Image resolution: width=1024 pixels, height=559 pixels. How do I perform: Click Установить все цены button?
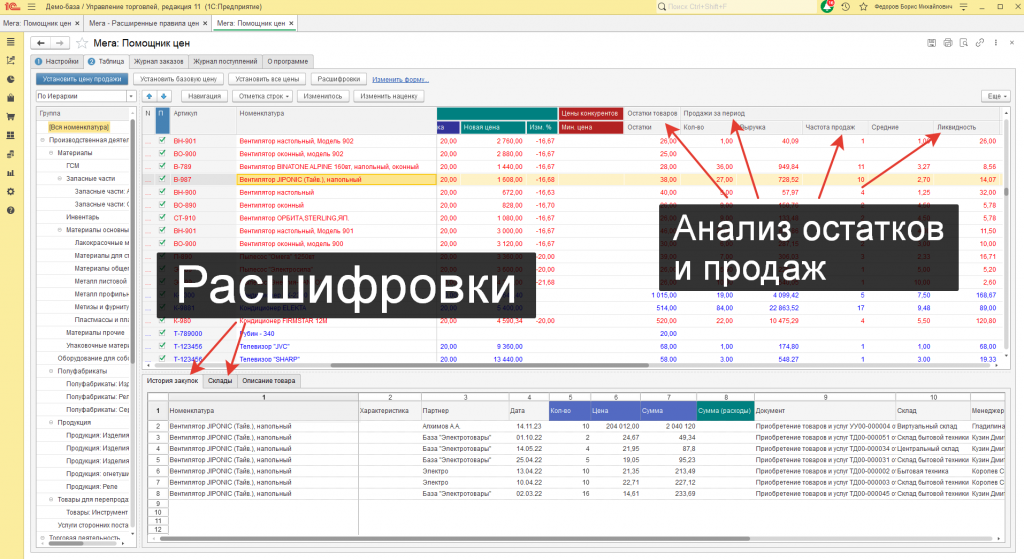click(267, 79)
